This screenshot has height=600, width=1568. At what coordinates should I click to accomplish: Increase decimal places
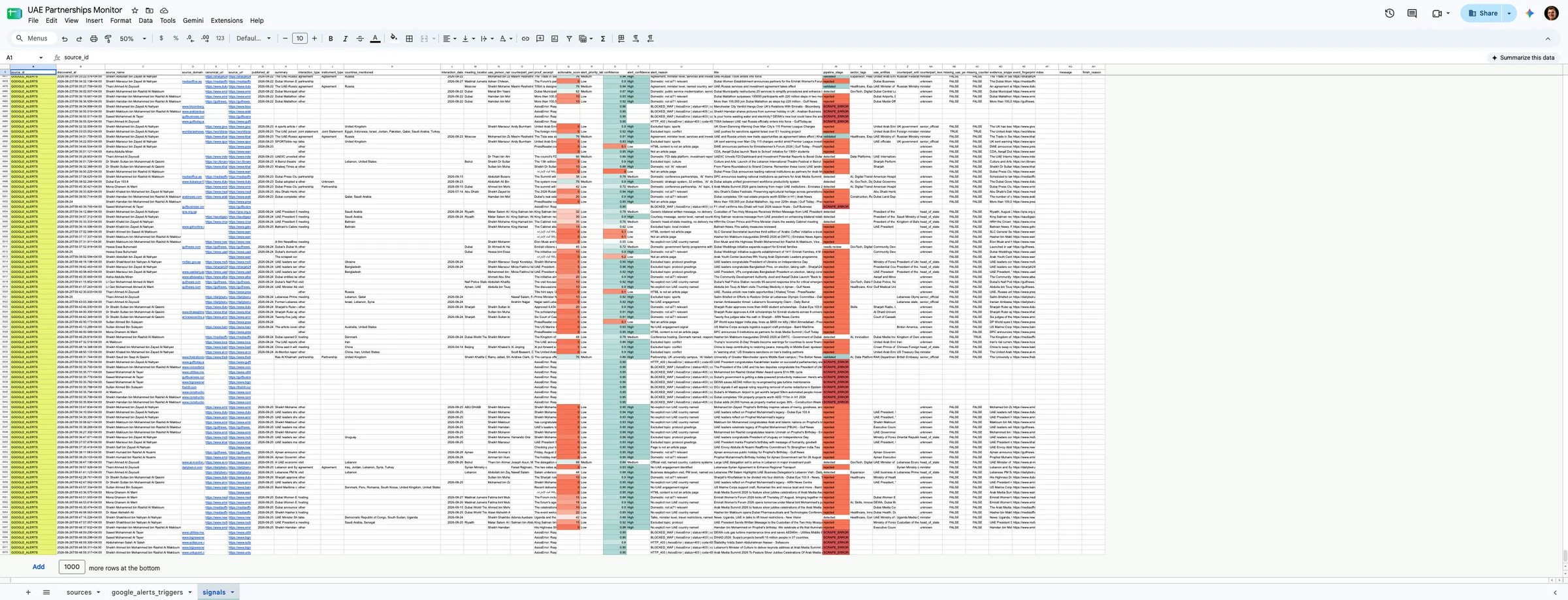[205, 39]
